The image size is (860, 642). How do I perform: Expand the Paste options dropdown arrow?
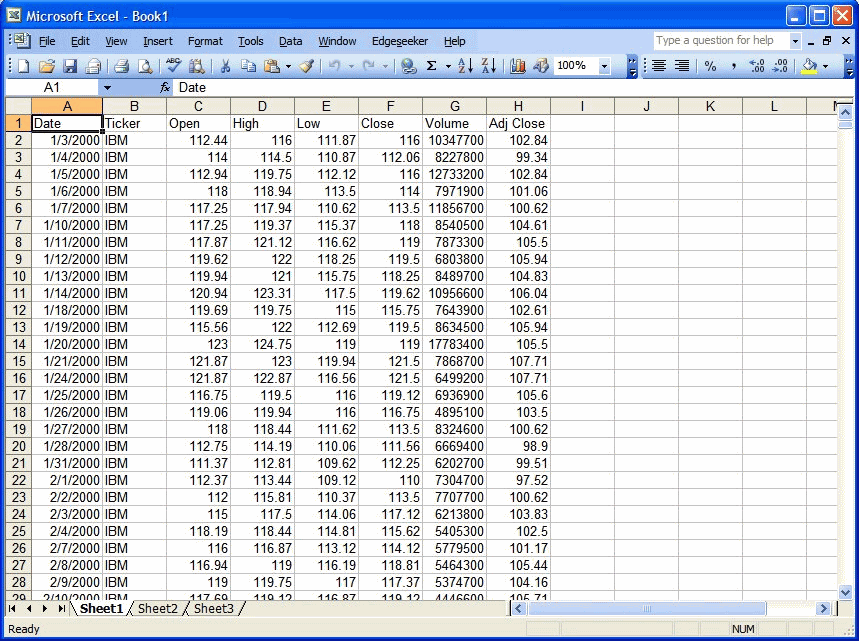(288, 67)
